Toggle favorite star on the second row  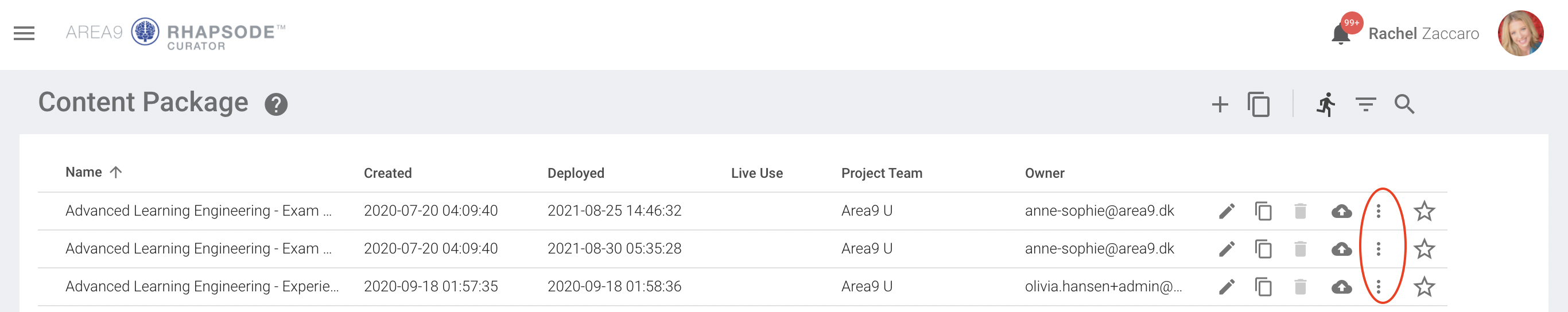(1424, 249)
